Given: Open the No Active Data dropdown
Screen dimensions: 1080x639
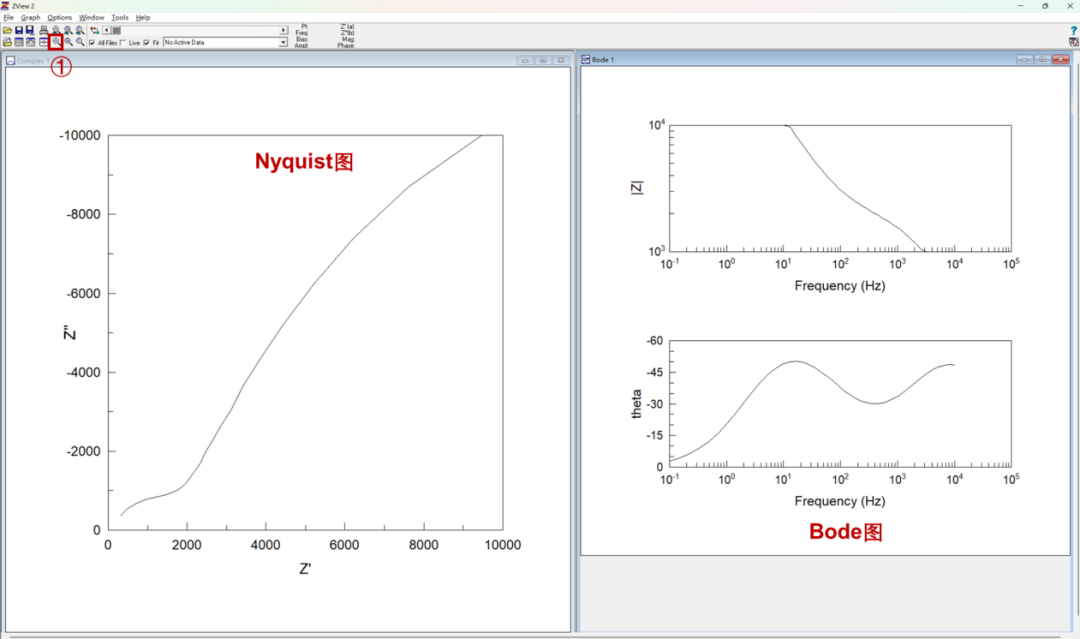Looking at the screenshot, I should point(283,43).
